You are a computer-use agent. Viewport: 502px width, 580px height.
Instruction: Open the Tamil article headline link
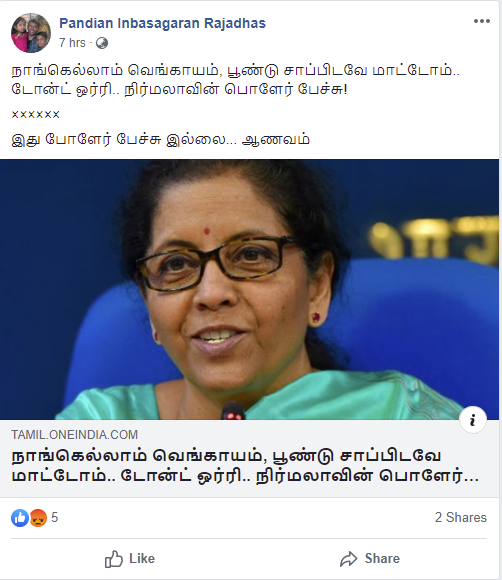(245, 466)
